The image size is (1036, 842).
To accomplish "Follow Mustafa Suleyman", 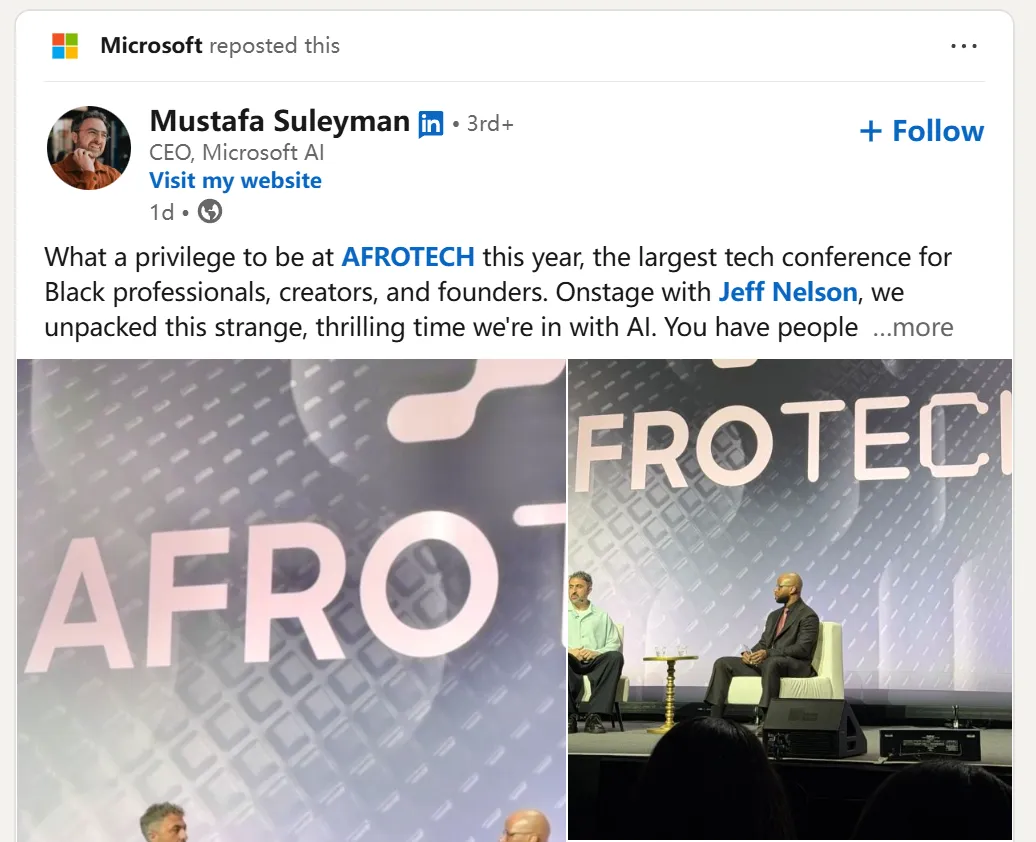I will pos(922,131).
